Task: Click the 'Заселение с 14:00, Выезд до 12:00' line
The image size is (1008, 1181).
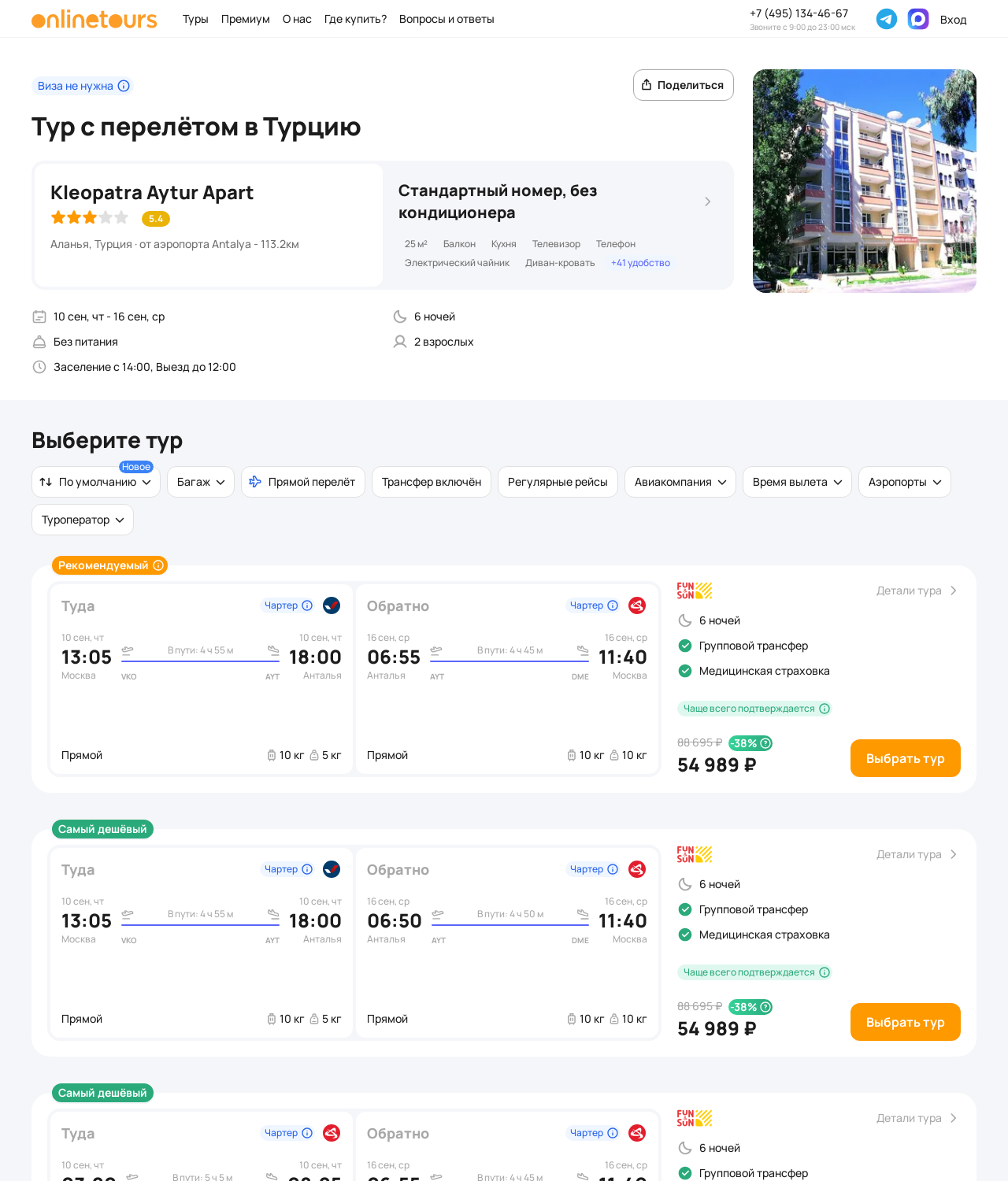Action: [145, 367]
